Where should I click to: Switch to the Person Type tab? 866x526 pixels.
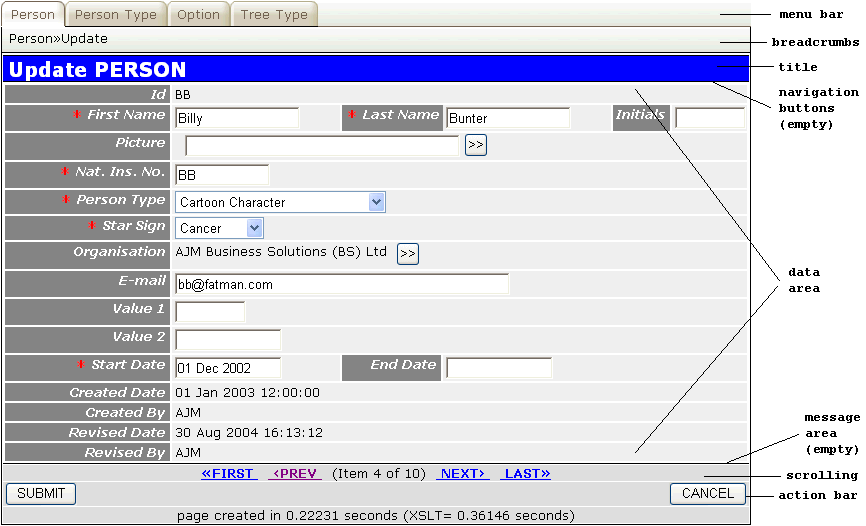click(x=115, y=15)
